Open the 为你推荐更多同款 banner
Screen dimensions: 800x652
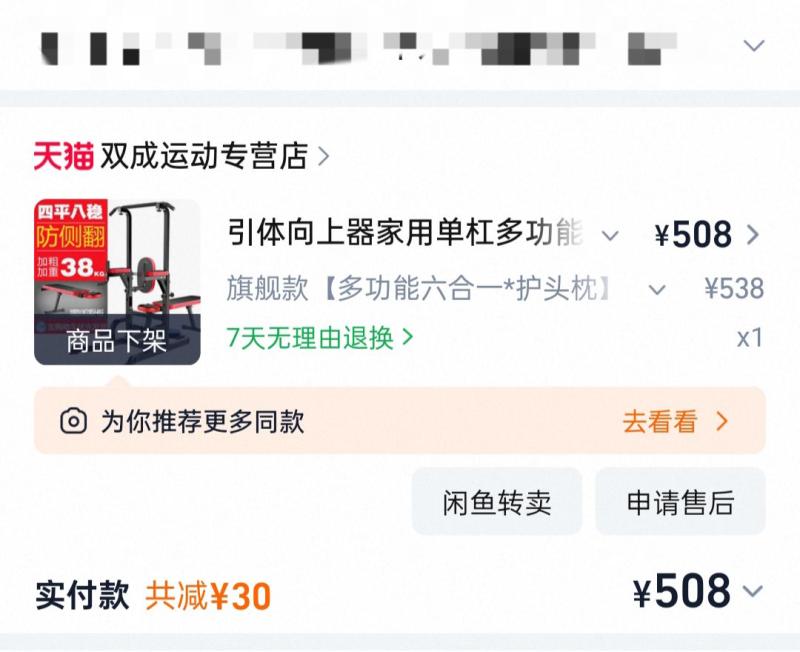[x=400, y=420]
